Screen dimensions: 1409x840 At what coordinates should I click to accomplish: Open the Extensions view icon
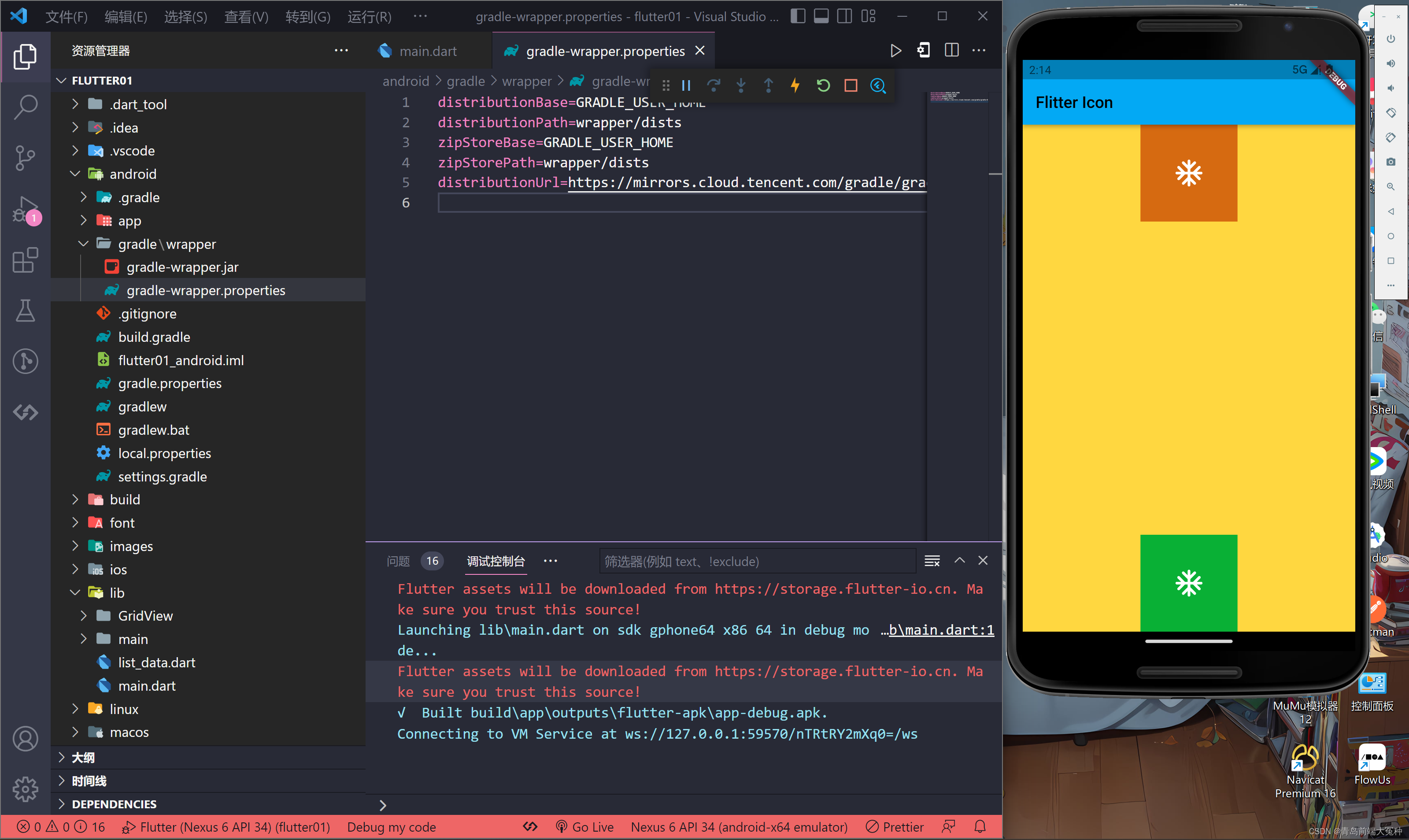(25, 260)
